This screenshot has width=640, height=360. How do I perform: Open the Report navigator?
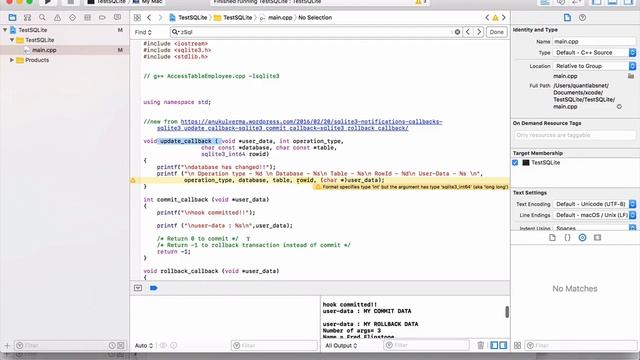coord(118,18)
